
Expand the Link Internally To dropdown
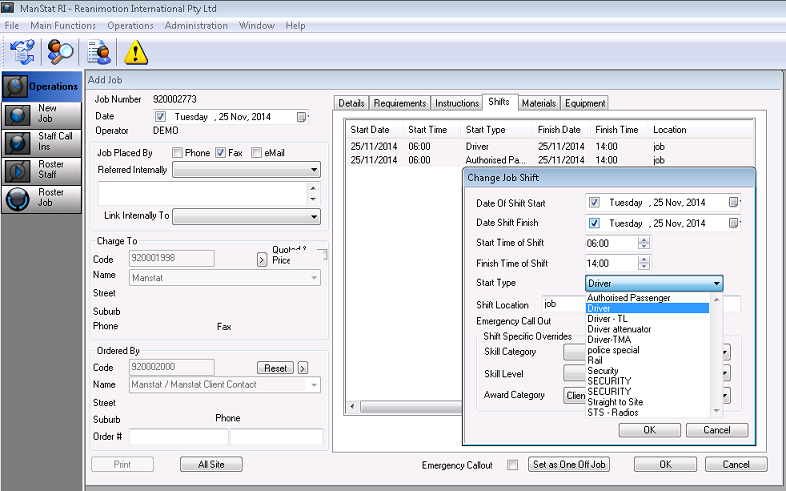(x=314, y=216)
